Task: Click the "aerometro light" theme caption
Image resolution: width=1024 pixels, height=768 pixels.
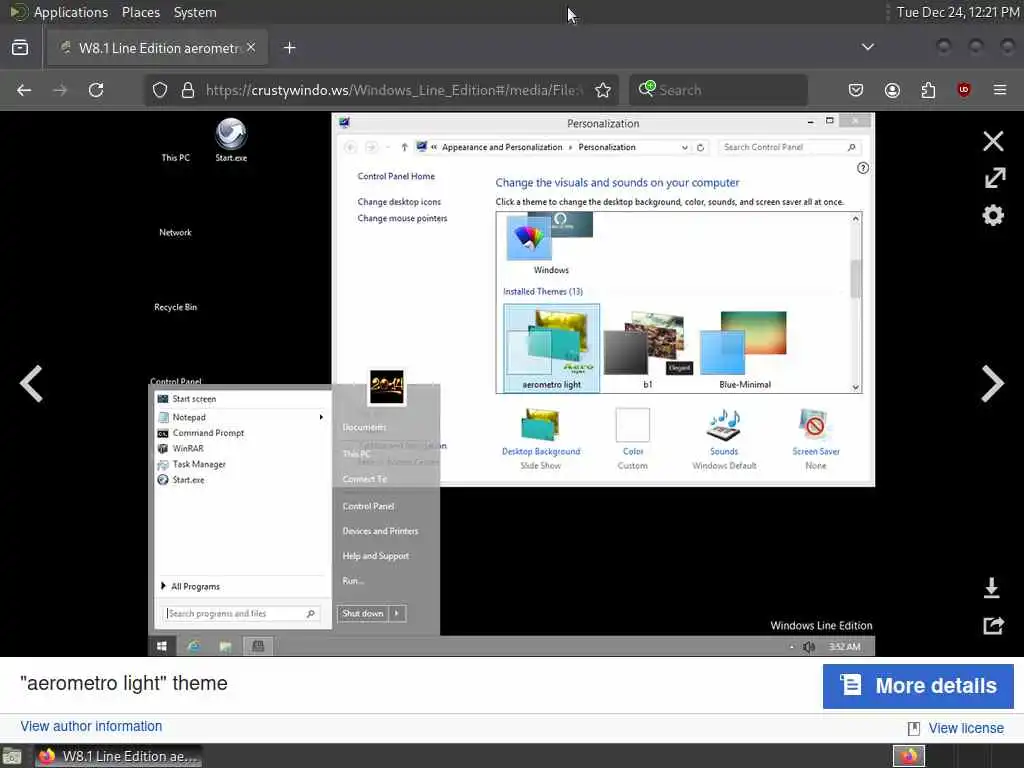Action: click(x=124, y=683)
